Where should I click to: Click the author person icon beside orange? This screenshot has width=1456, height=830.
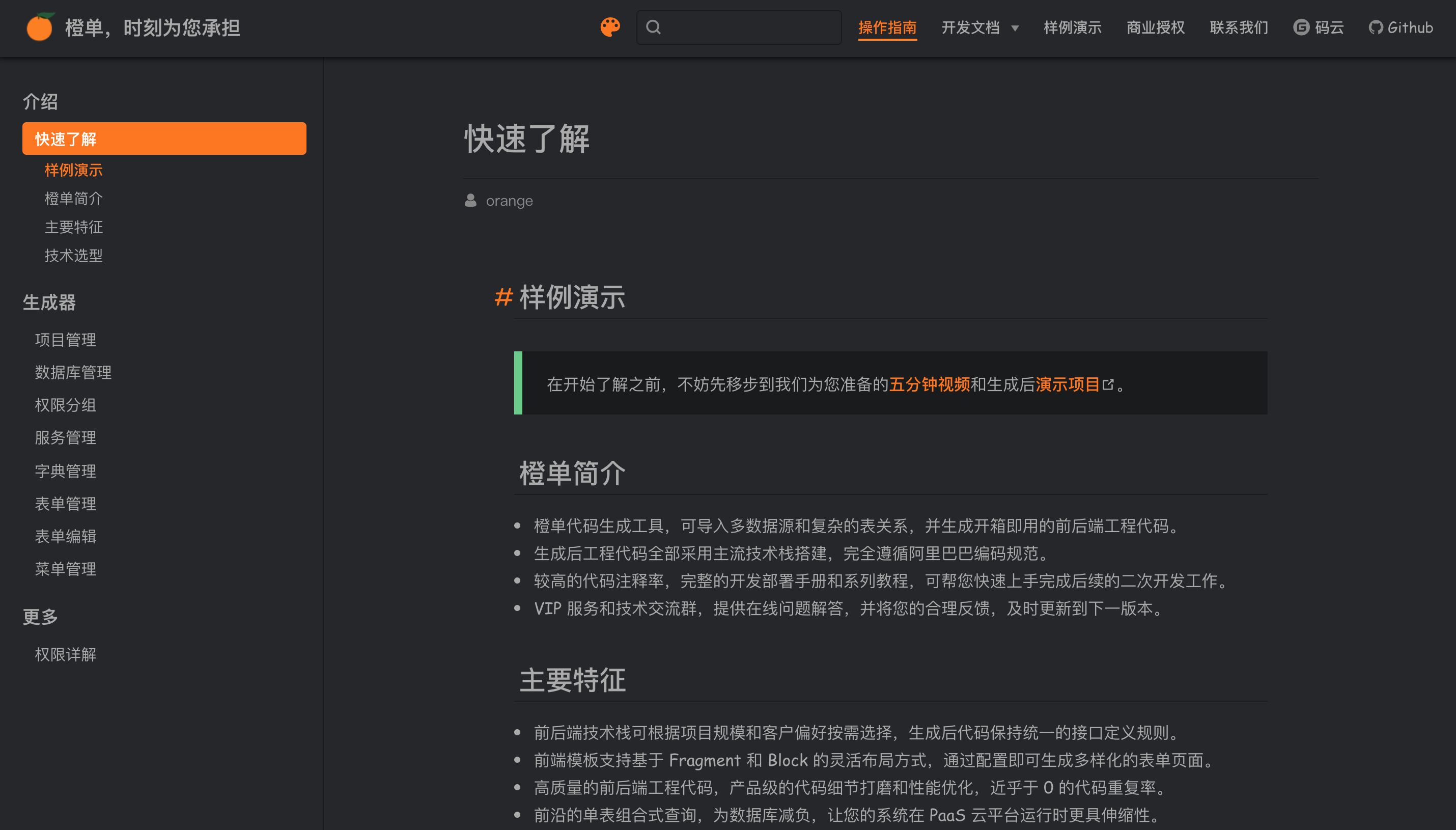tap(471, 201)
